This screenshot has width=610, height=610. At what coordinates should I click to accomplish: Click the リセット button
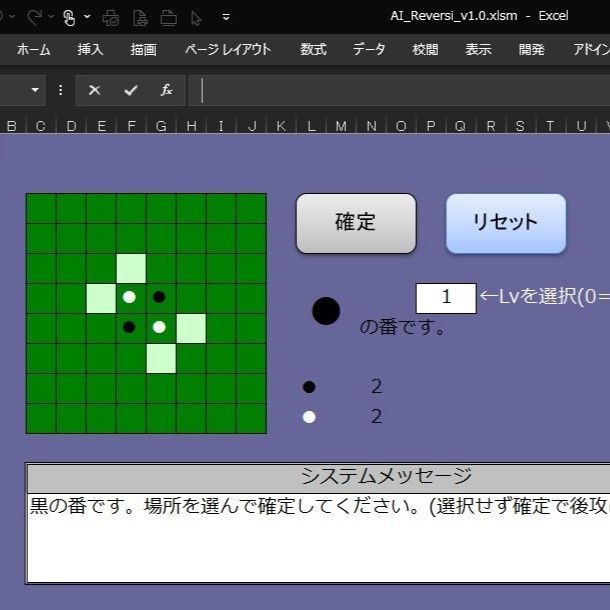click(x=506, y=223)
